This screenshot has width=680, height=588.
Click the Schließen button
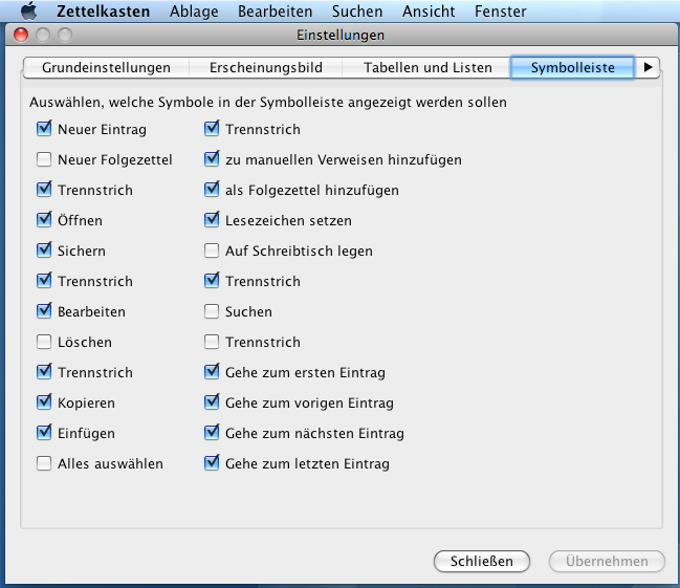481,561
